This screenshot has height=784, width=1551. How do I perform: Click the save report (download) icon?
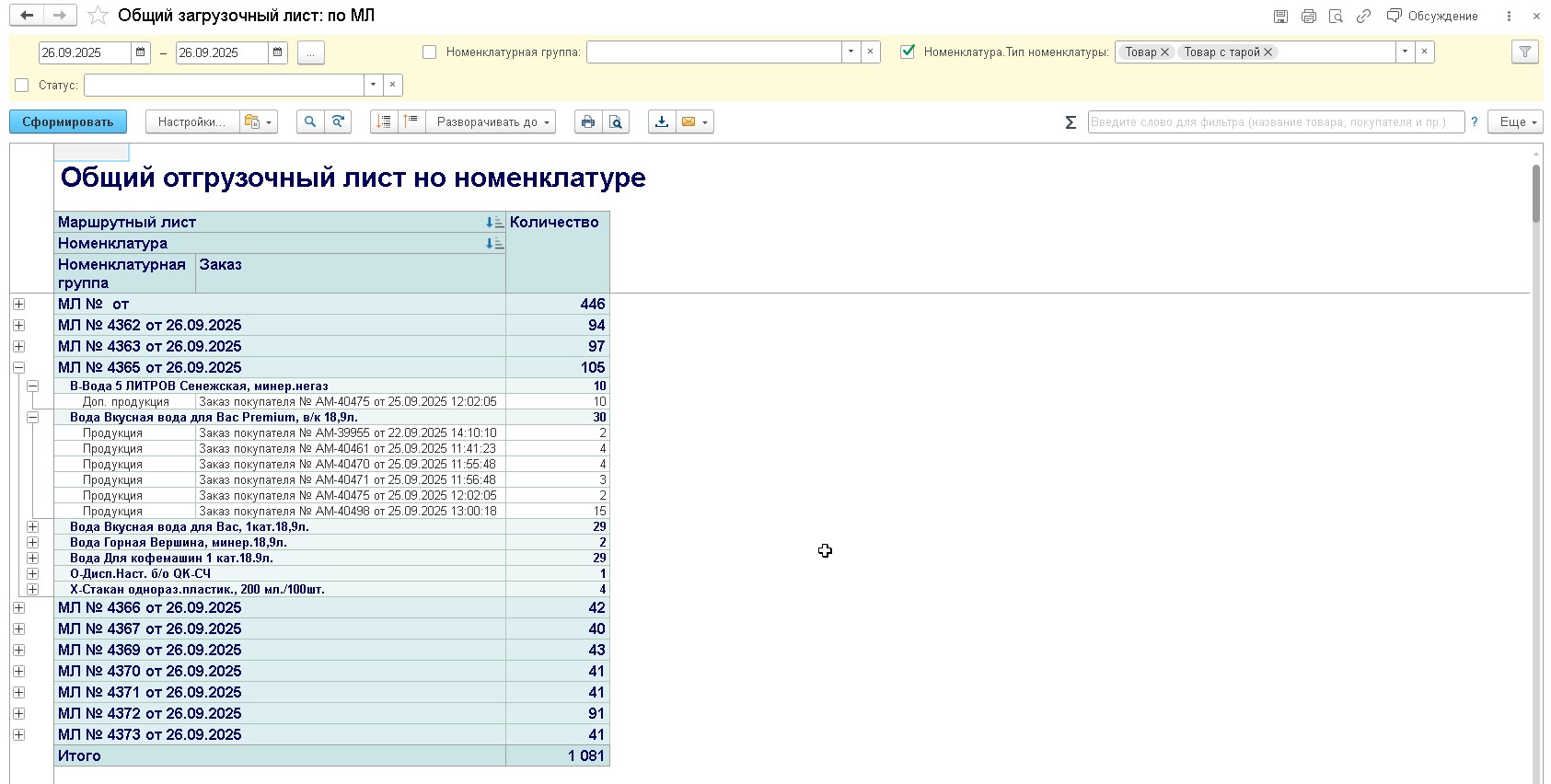coord(662,121)
